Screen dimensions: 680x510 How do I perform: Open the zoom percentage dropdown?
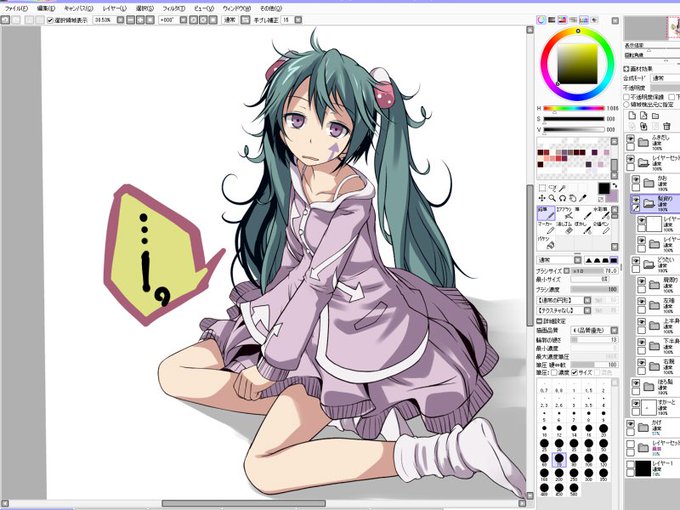pos(121,20)
